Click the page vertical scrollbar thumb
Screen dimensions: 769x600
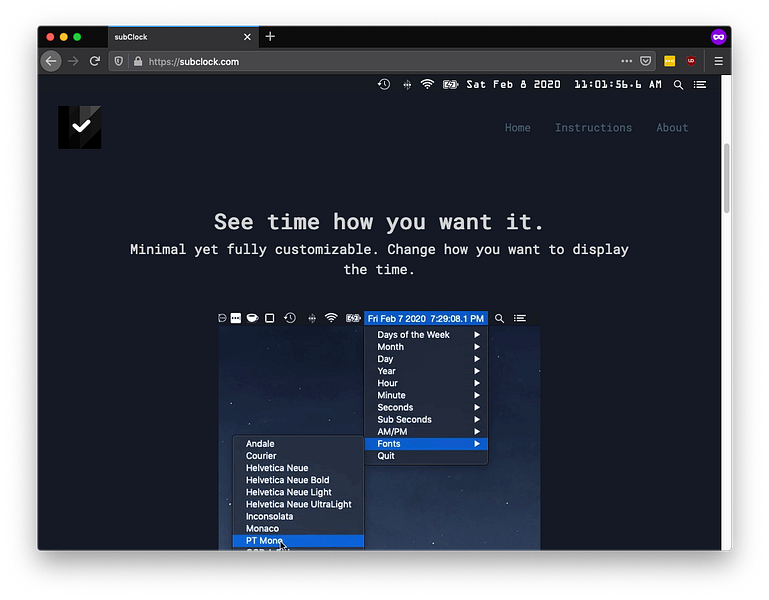(726, 178)
